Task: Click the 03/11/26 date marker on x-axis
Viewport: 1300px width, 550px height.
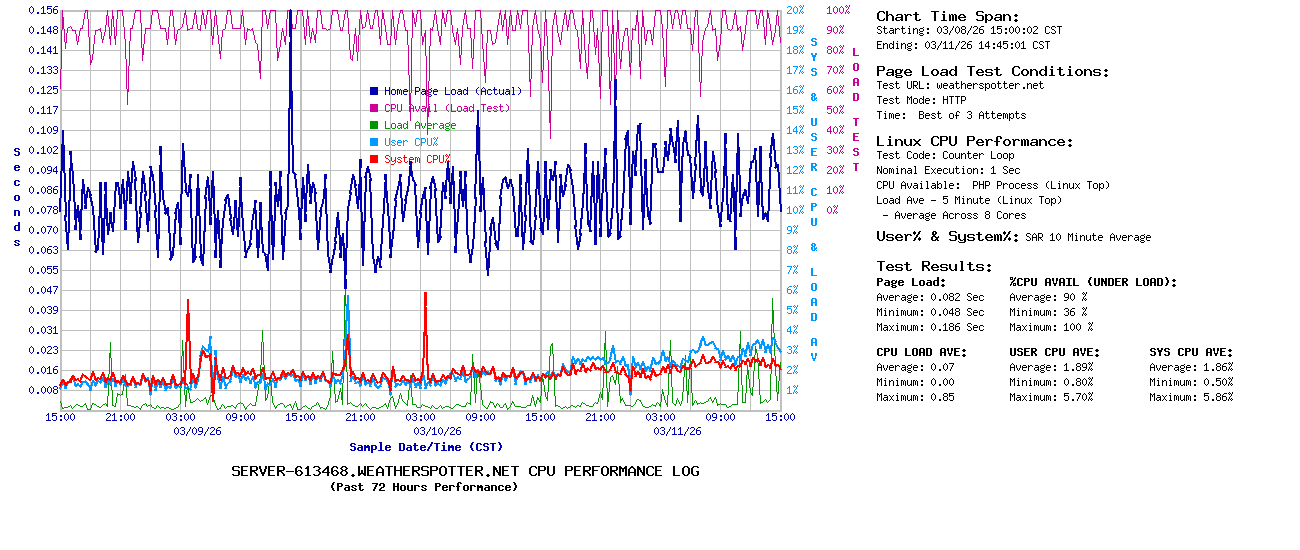Action: click(x=677, y=431)
